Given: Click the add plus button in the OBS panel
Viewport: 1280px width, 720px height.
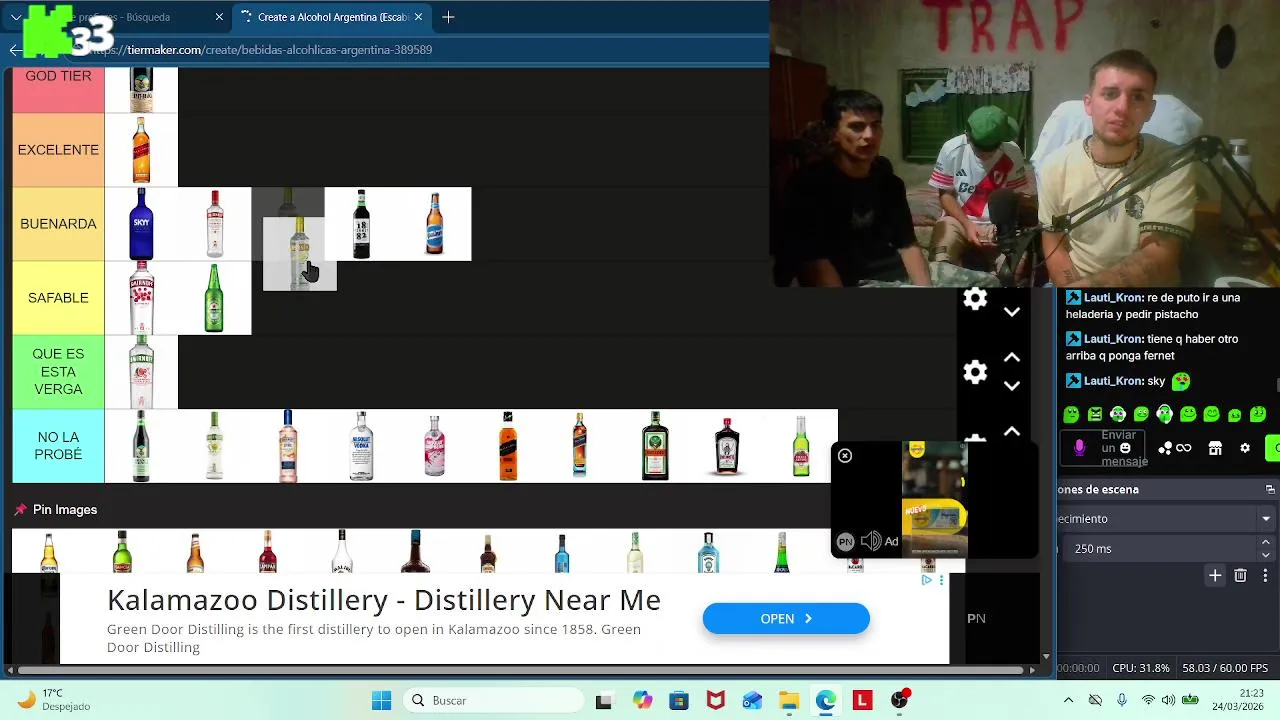Looking at the screenshot, I should (1215, 575).
